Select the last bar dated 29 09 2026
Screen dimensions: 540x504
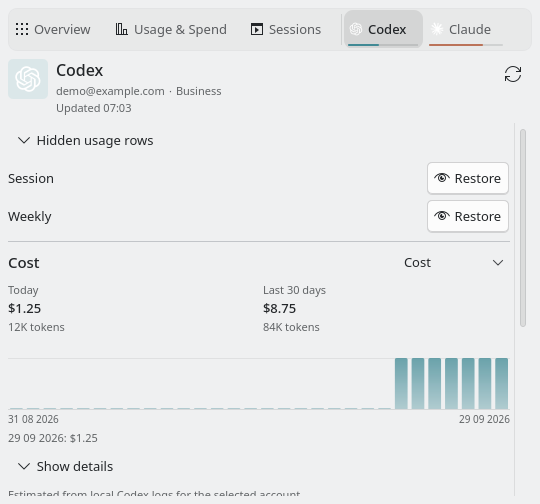click(501, 383)
